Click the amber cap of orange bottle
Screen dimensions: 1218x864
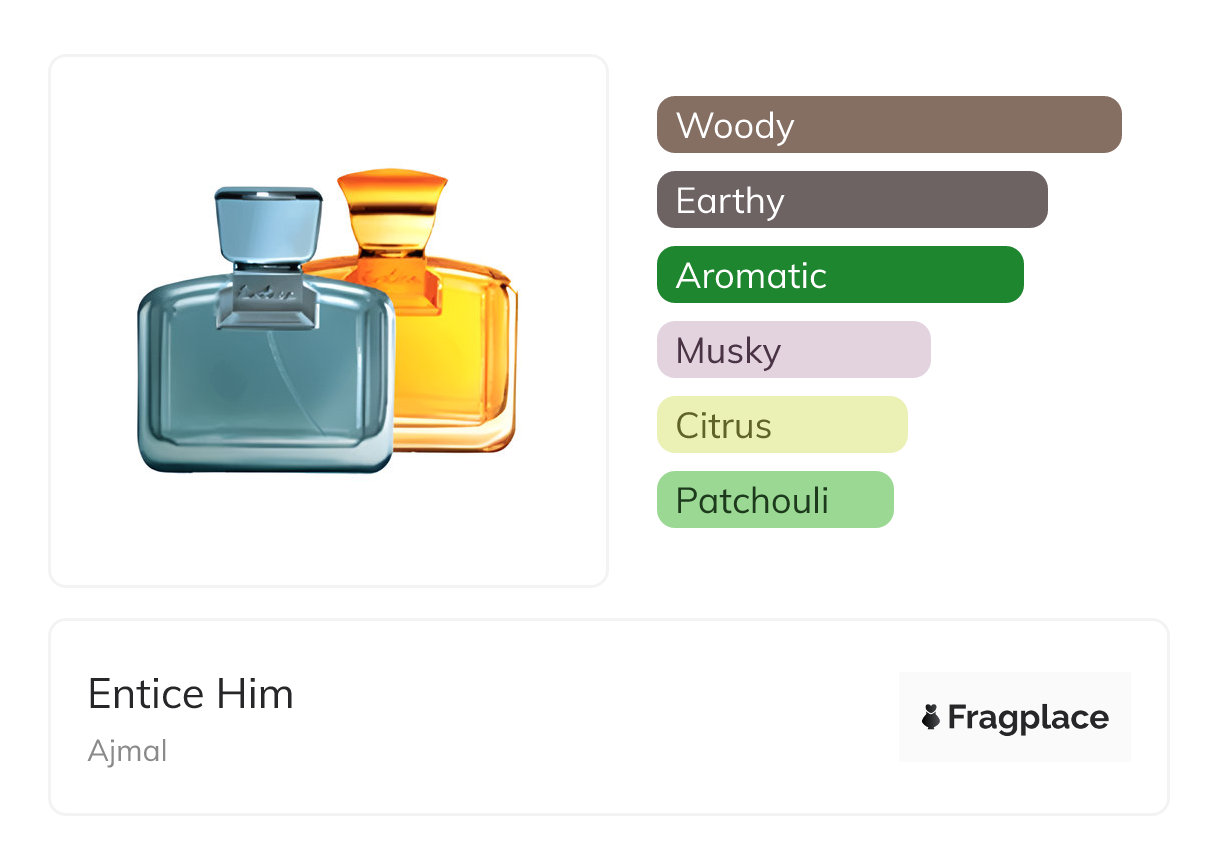coord(391,205)
